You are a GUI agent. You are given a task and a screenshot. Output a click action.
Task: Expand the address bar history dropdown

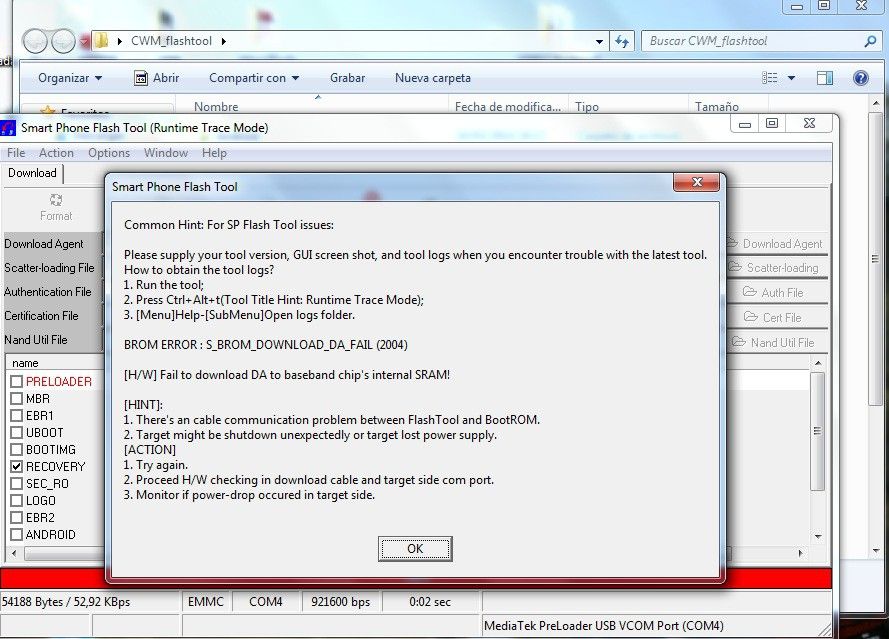tap(599, 41)
